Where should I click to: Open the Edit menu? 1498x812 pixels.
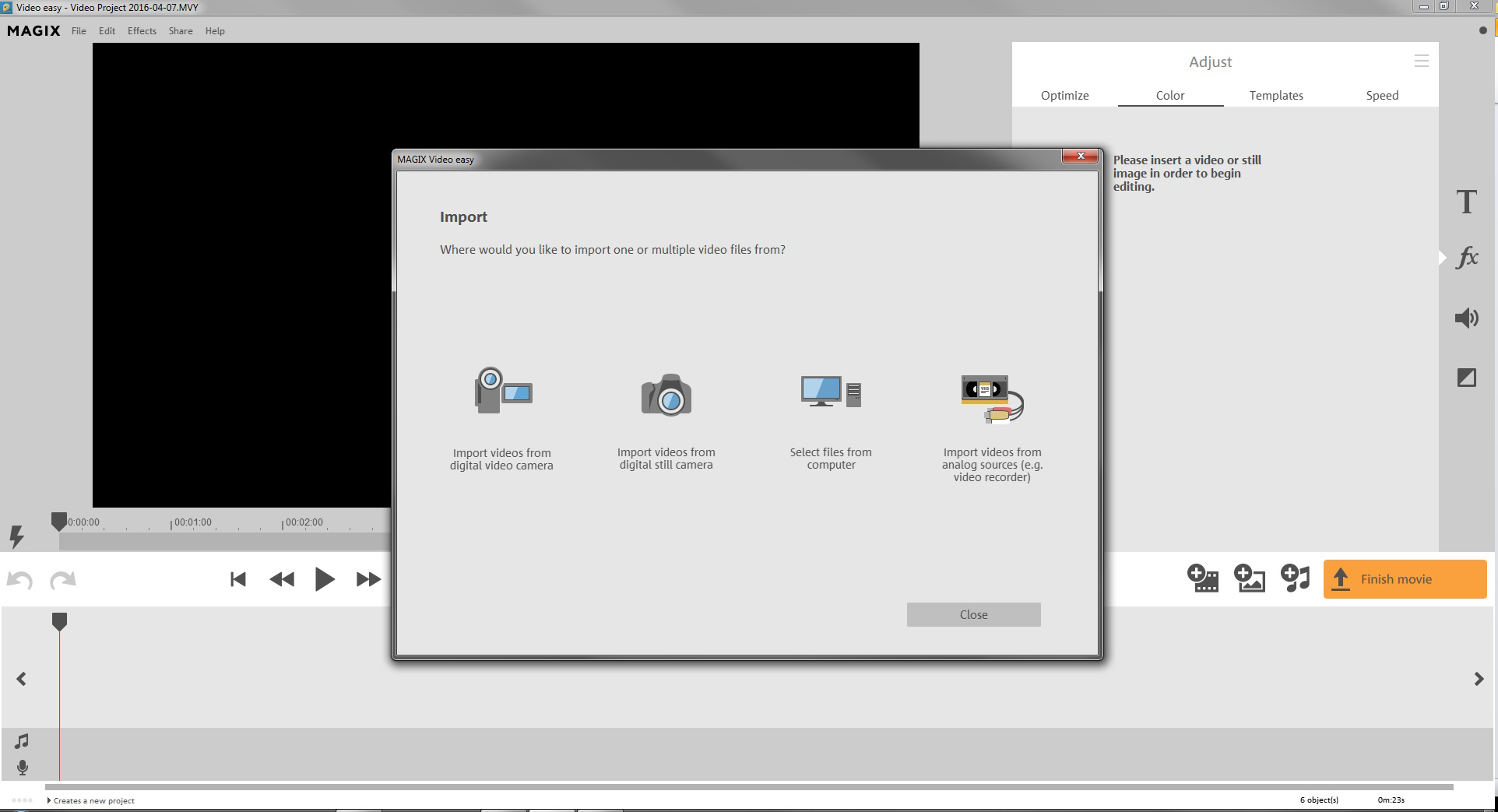[x=107, y=31]
